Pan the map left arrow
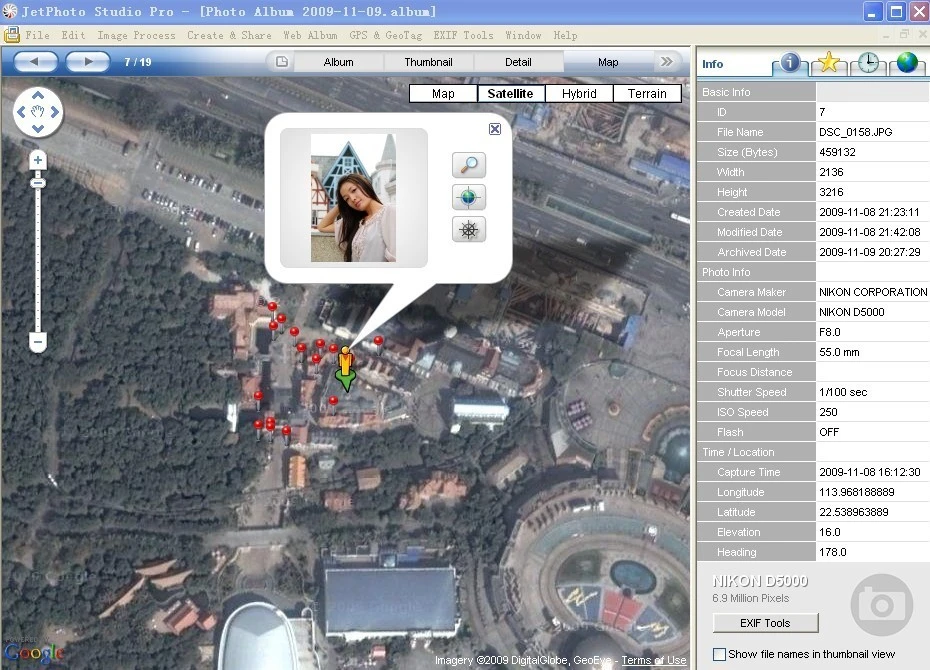930x670 pixels. tap(21, 111)
